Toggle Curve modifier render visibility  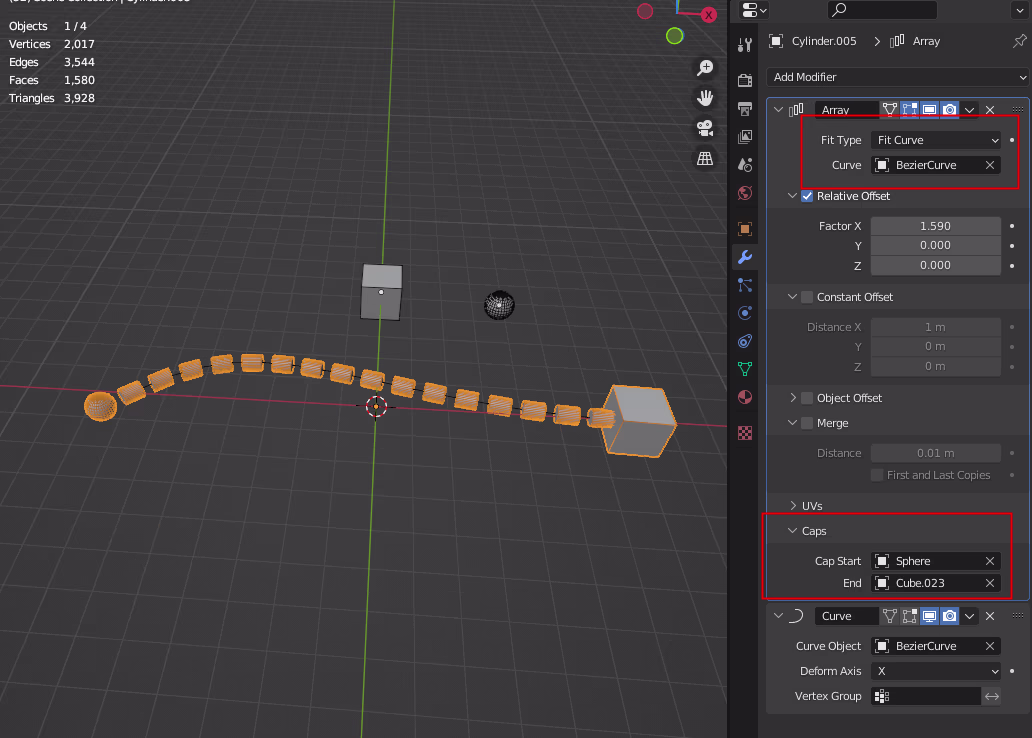tap(950, 616)
